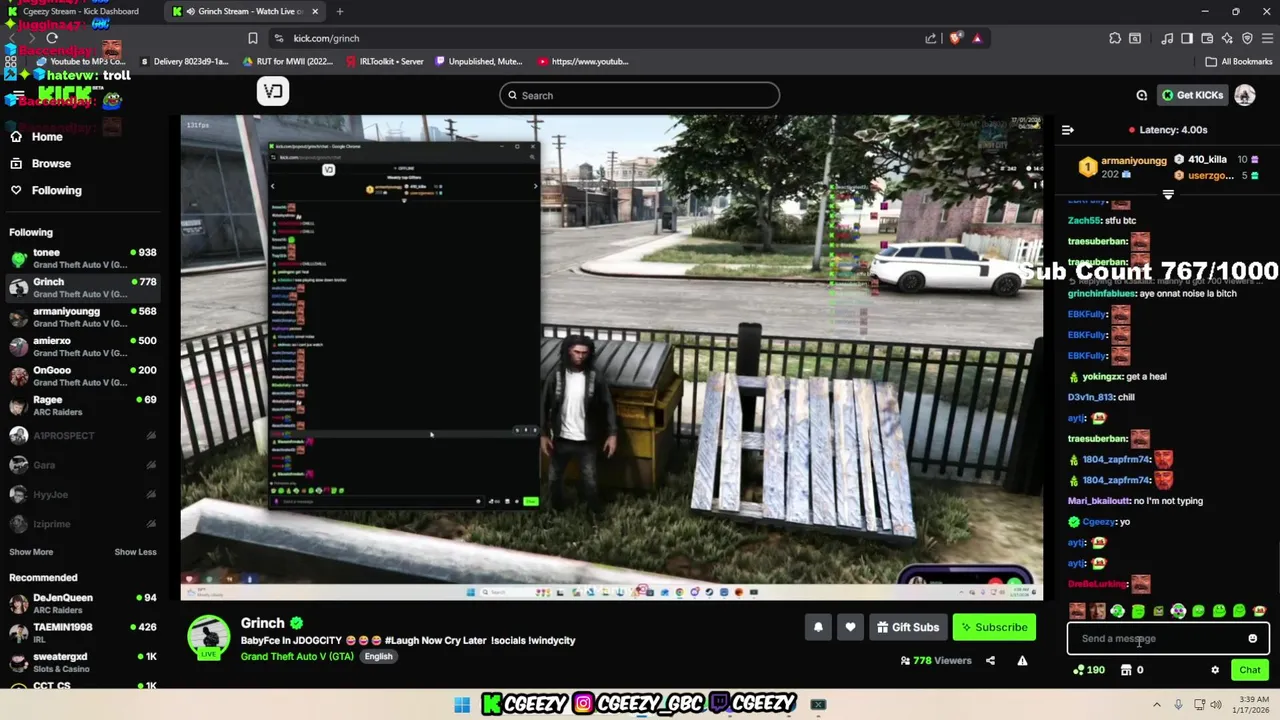Click the browser back arrow
This screenshot has width=1280, height=720.
14,38
